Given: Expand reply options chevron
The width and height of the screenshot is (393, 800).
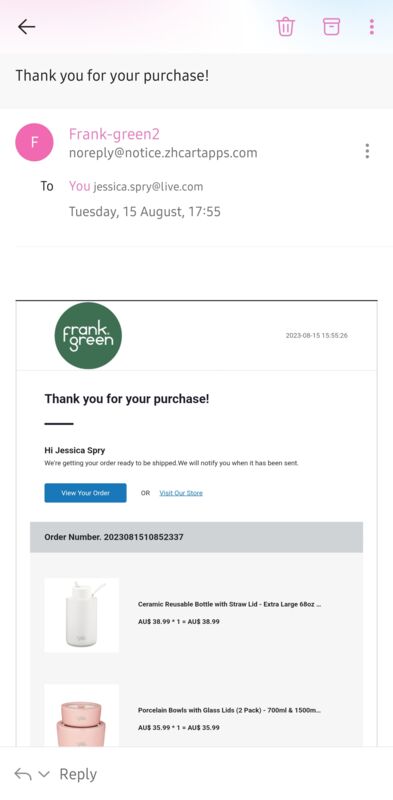Looking at the screenshot, I should pyautogui.click(x=44, y=774).
